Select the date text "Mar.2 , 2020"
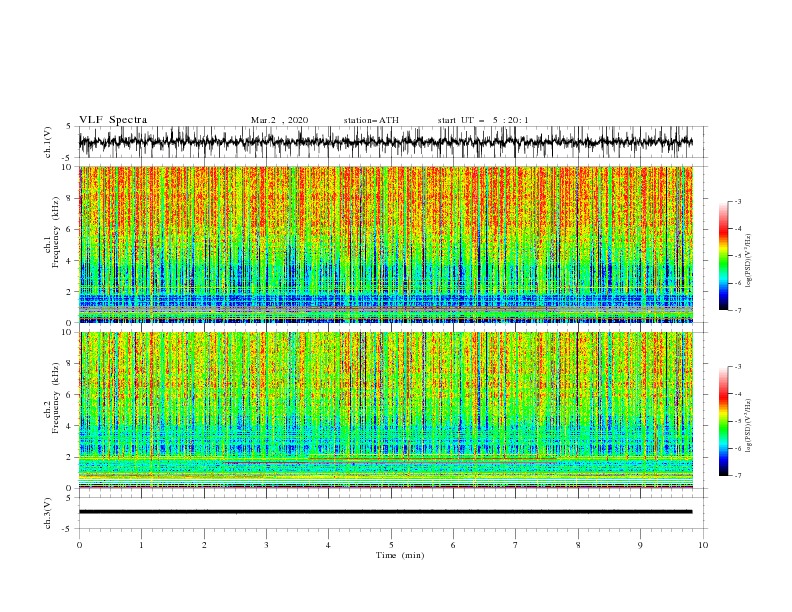The image size is (792, 612). pos(279,120)
